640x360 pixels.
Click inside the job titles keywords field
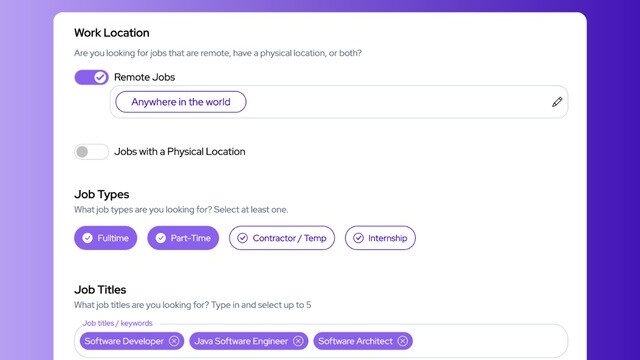(488, 341)
